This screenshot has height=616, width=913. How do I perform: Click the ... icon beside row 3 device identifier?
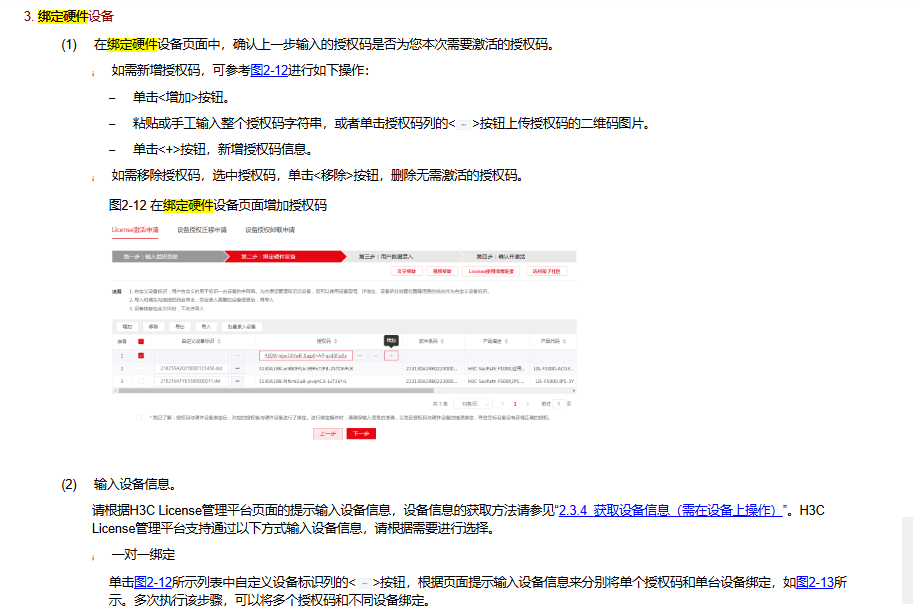(x=237, y=381)
